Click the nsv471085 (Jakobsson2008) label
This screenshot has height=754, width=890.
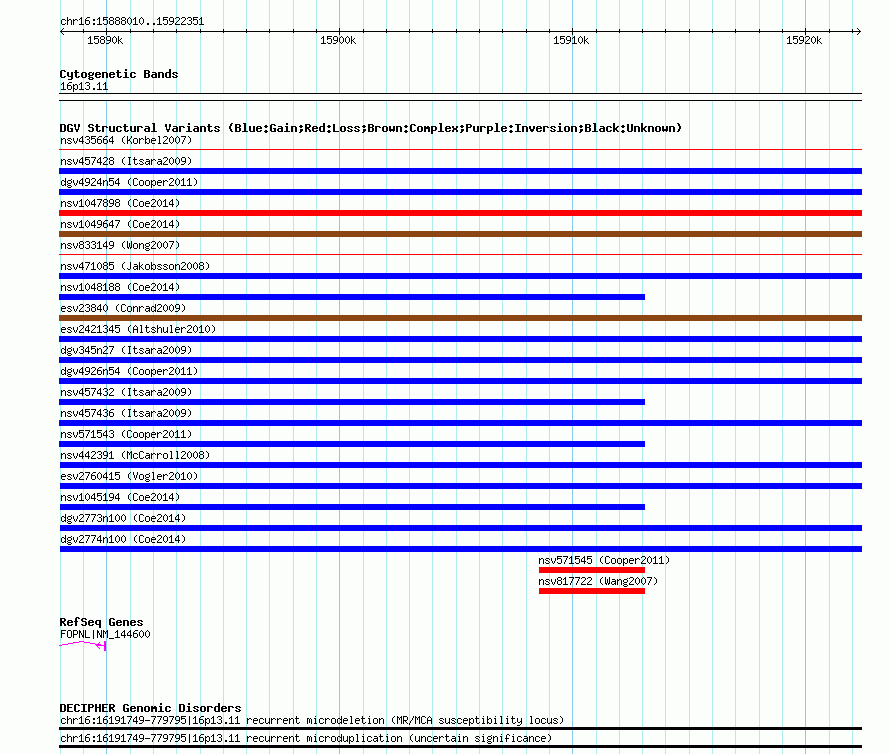[x=135, y=266]
